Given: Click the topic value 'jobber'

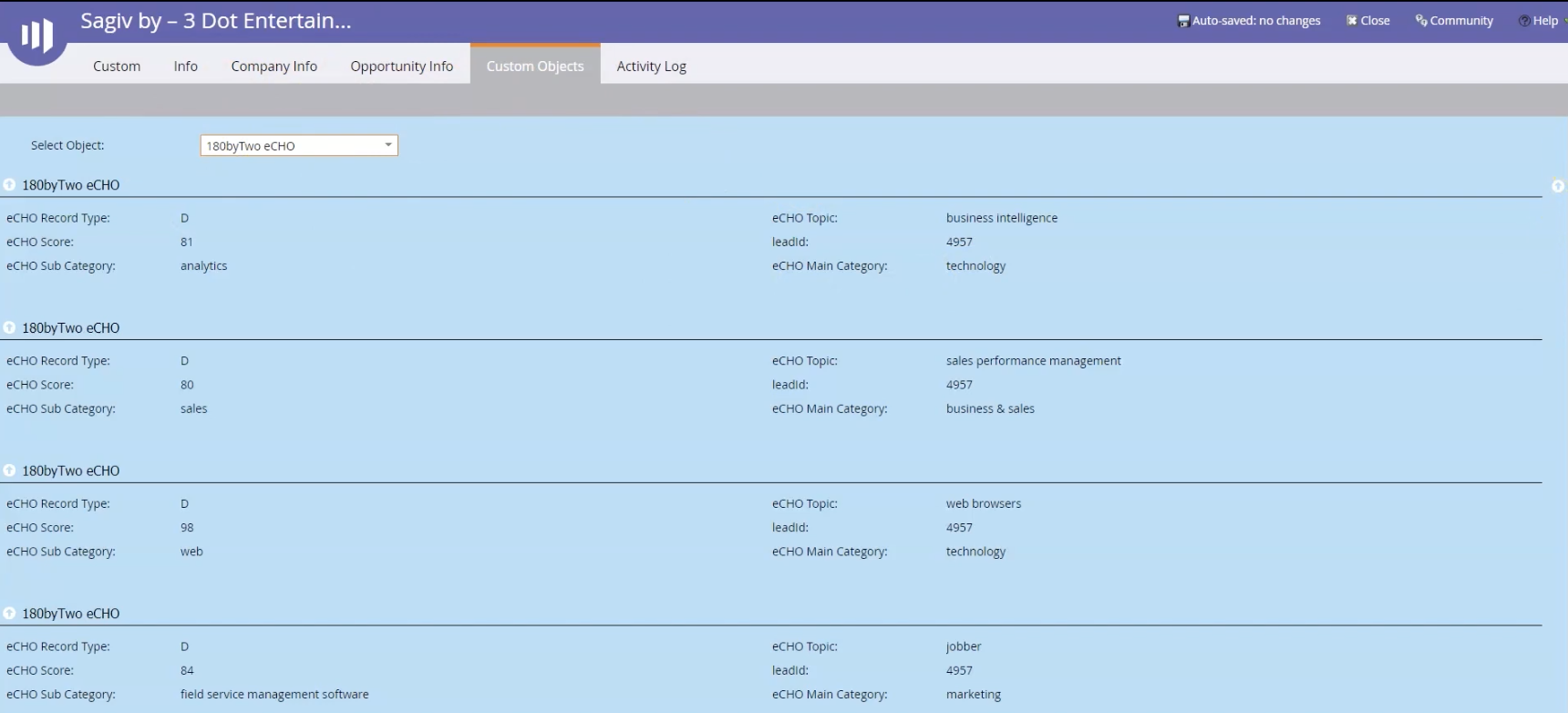Looking at the screenshot, I should (x=964, y=646).
